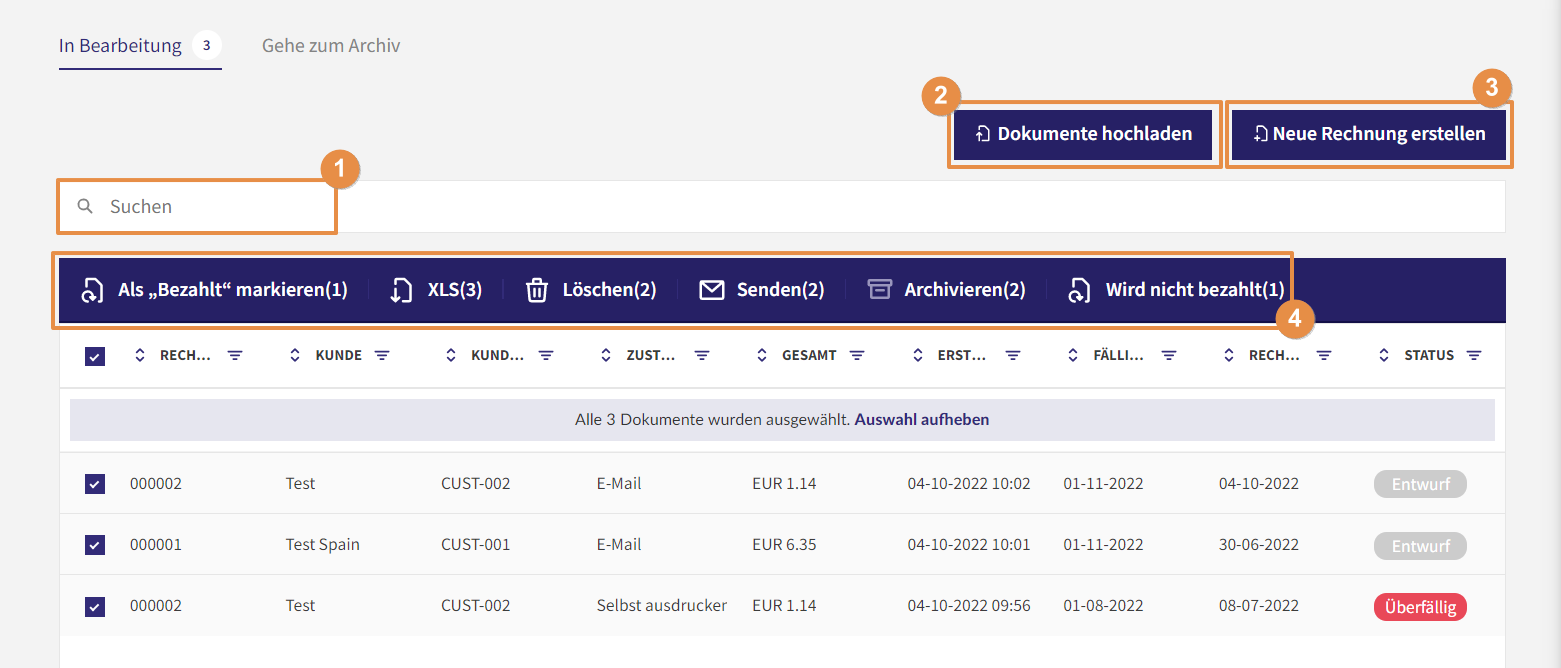This screenshot has width=1561, height=668.
Task: Click the "04-10-2022 09:56" creation date
Action: [x=969, y=606]
